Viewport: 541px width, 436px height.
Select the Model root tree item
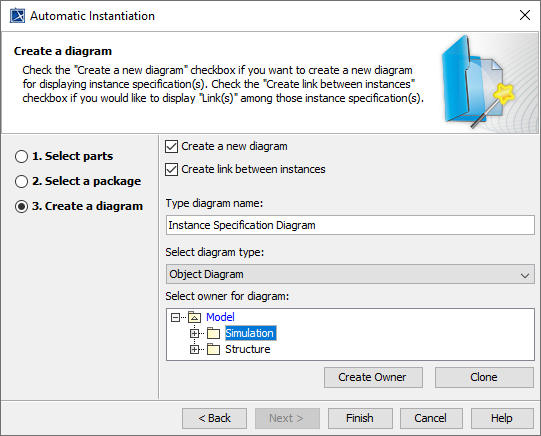pyautogui.click(x=220, y=317)
